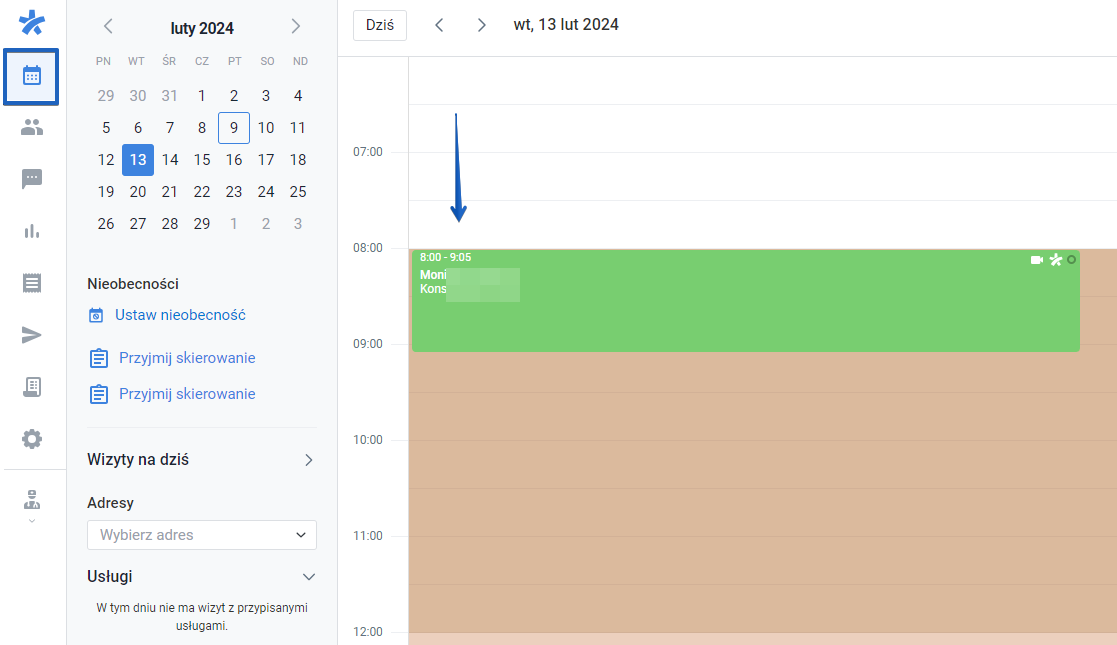The height and width of the screenshot is (645, 1117).
Task: Open the Wybierz adres dropdown
Action: click(x=201, y=535)
